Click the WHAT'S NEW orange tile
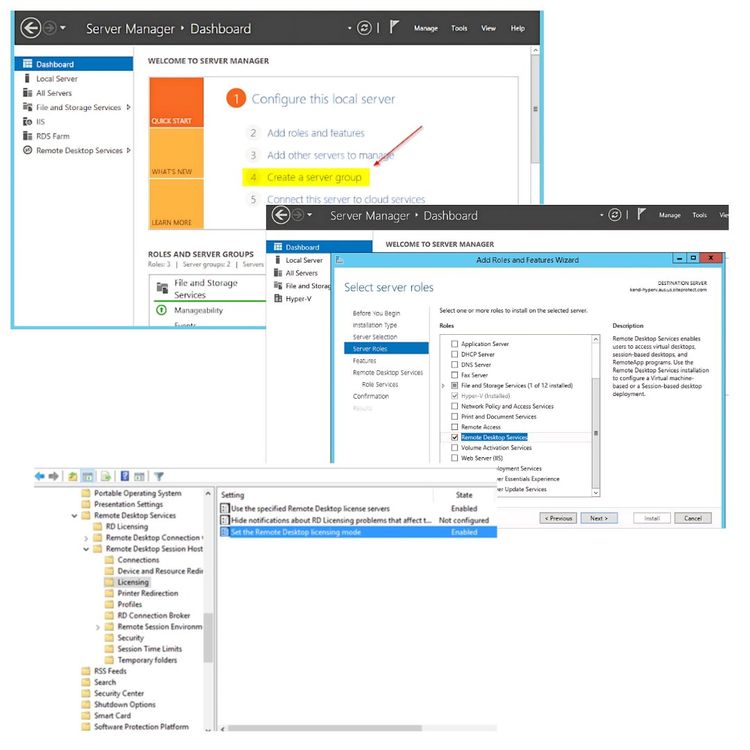Screen dimensions: 750x750 point(176,153)
